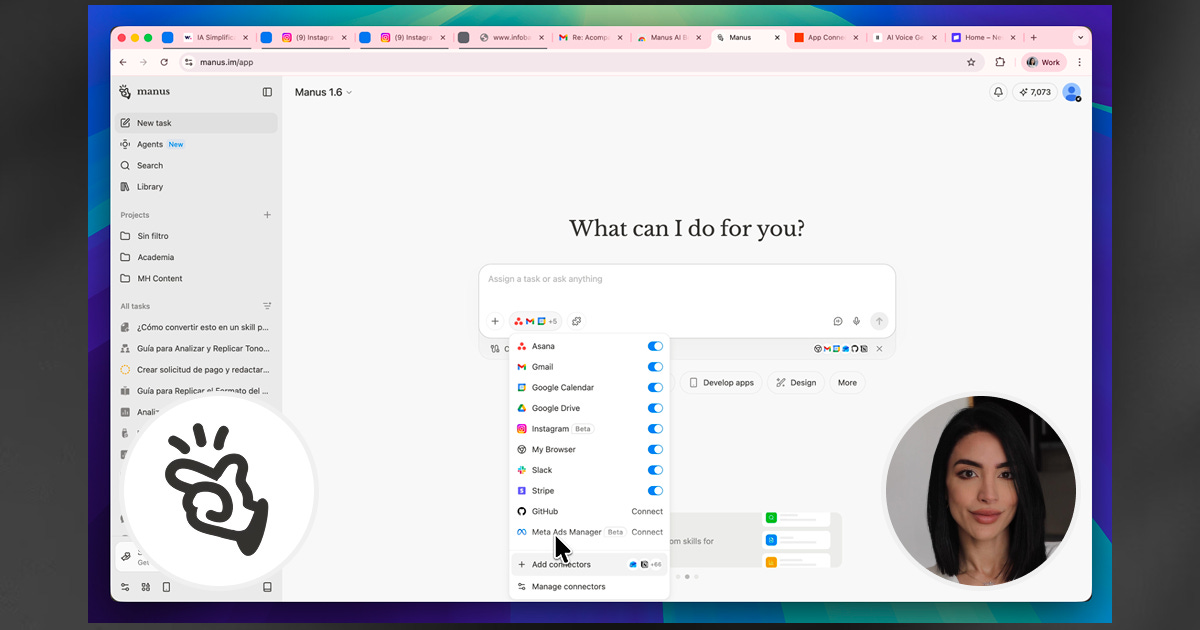The image size is (1200, 630).
Task: Toggle the My Browser connector
Action: point(655,449)
